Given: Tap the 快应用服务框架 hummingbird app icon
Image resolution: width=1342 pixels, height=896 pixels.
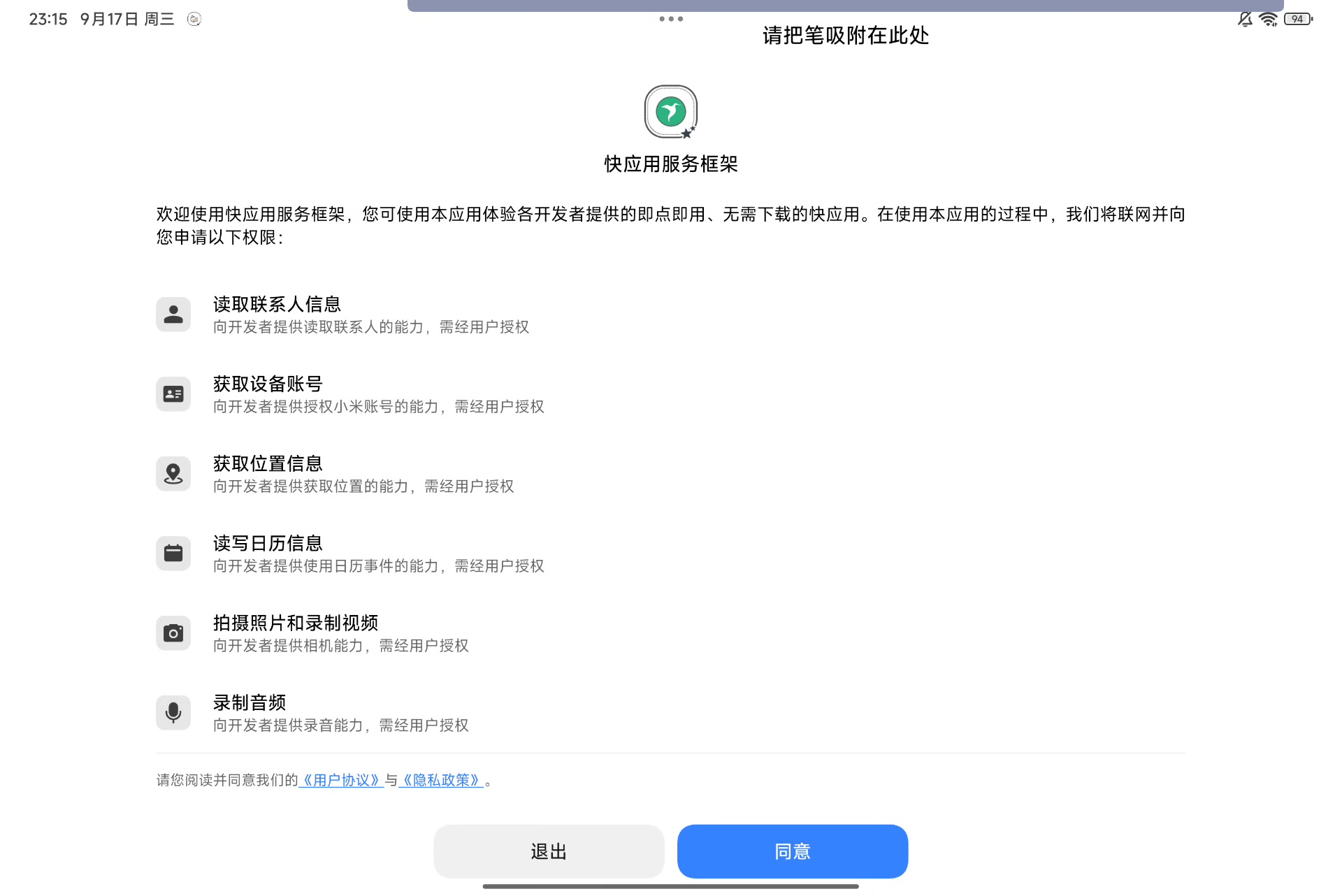Looking at the screenshot, I should click(670, 112).
